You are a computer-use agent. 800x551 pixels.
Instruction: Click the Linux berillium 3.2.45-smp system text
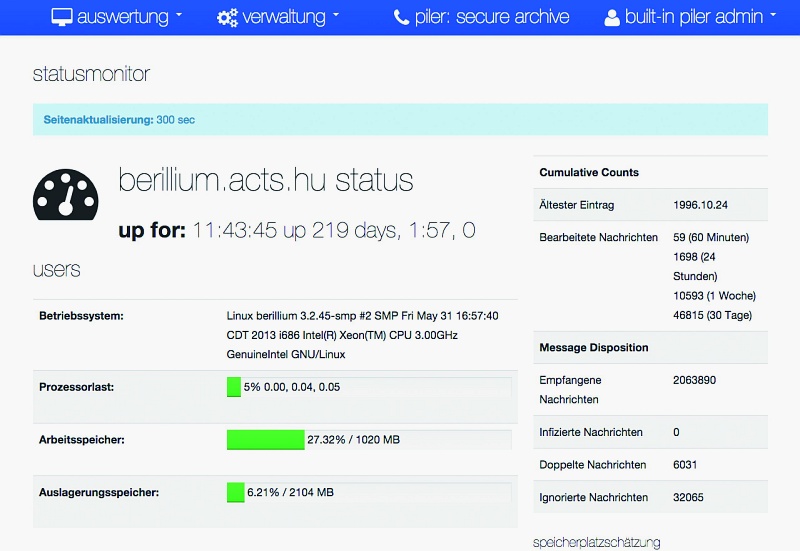[x=362, y=335]
